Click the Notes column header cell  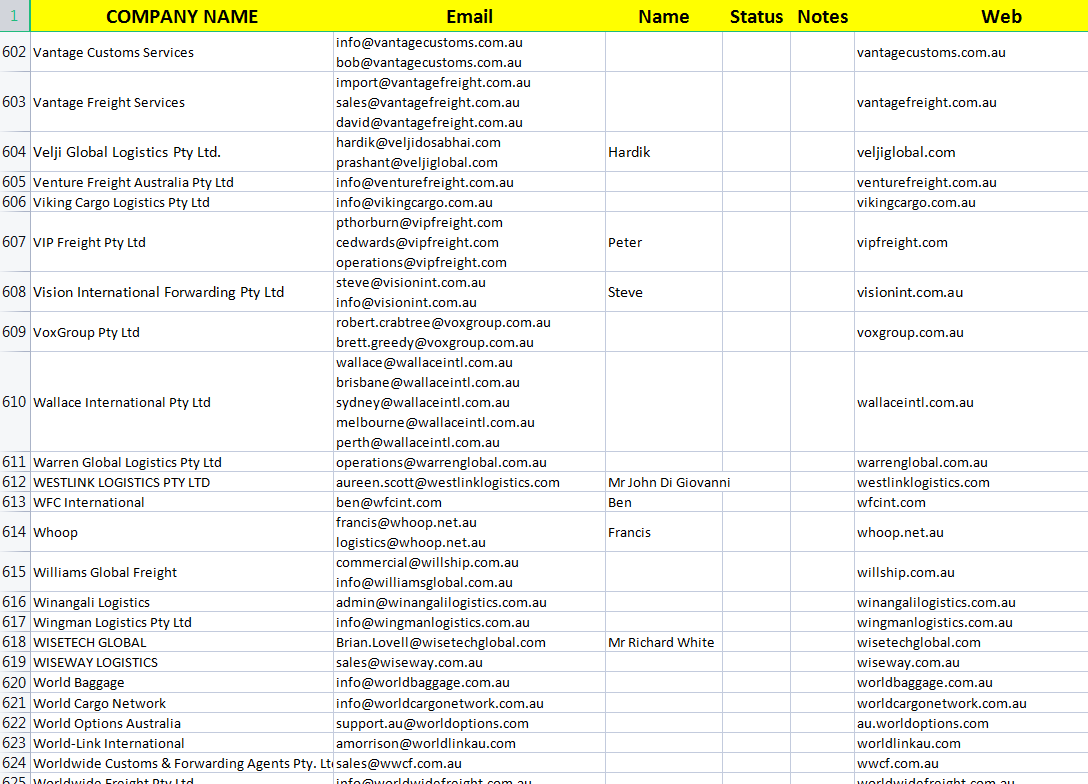[822, 16]
